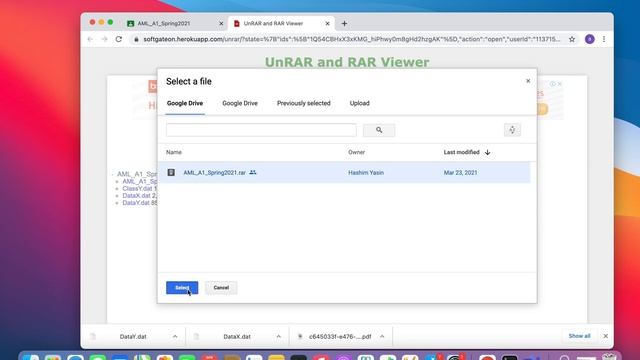640x360 pixels.
Task: Click the sort order toggle icon
Action: click(x=512, y=130)
